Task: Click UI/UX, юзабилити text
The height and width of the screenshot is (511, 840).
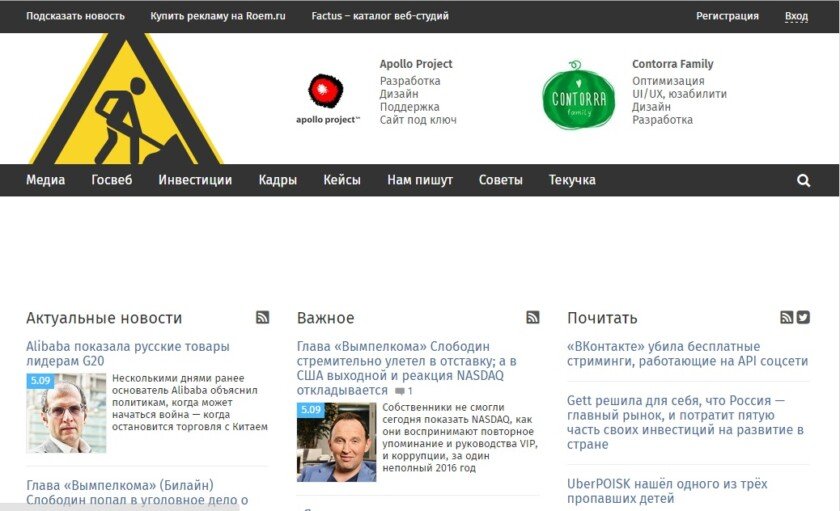Action: pyautogui.click(x=679, y=94)
